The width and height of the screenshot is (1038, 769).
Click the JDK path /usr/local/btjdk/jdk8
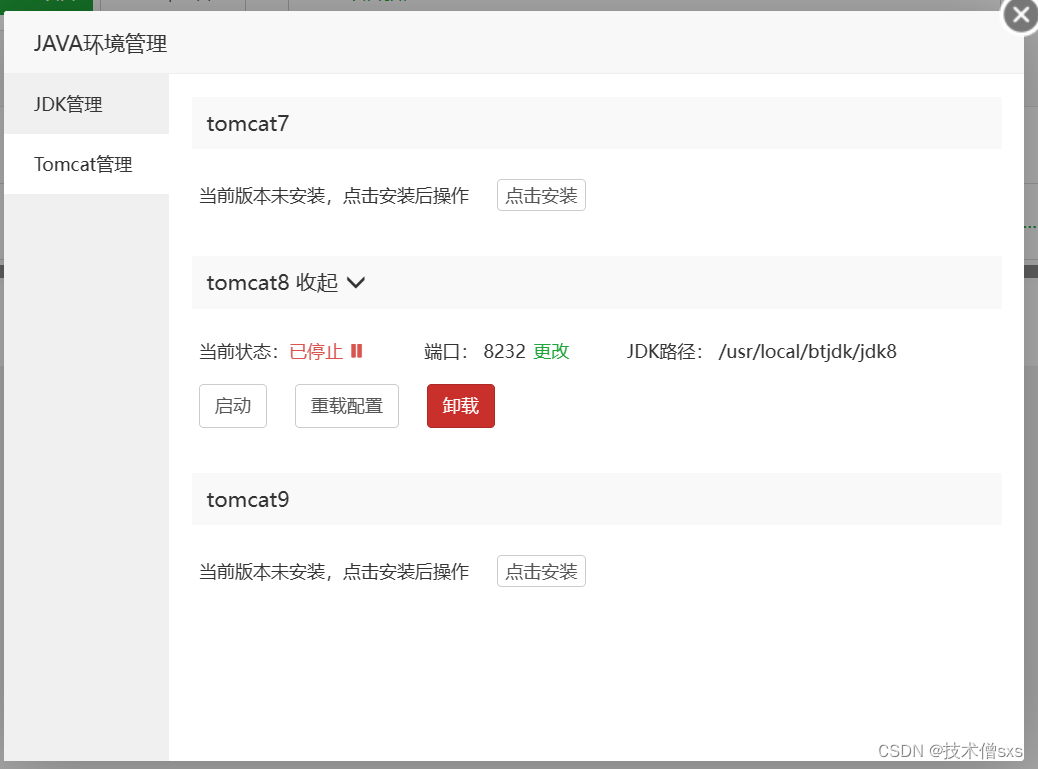coord(808,351)
